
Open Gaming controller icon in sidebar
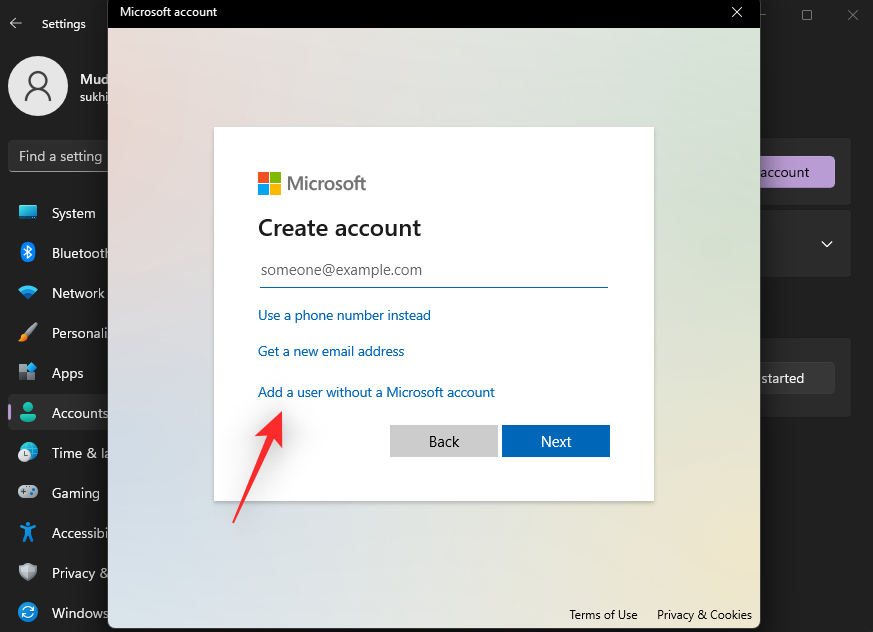(x=28, y=492)
